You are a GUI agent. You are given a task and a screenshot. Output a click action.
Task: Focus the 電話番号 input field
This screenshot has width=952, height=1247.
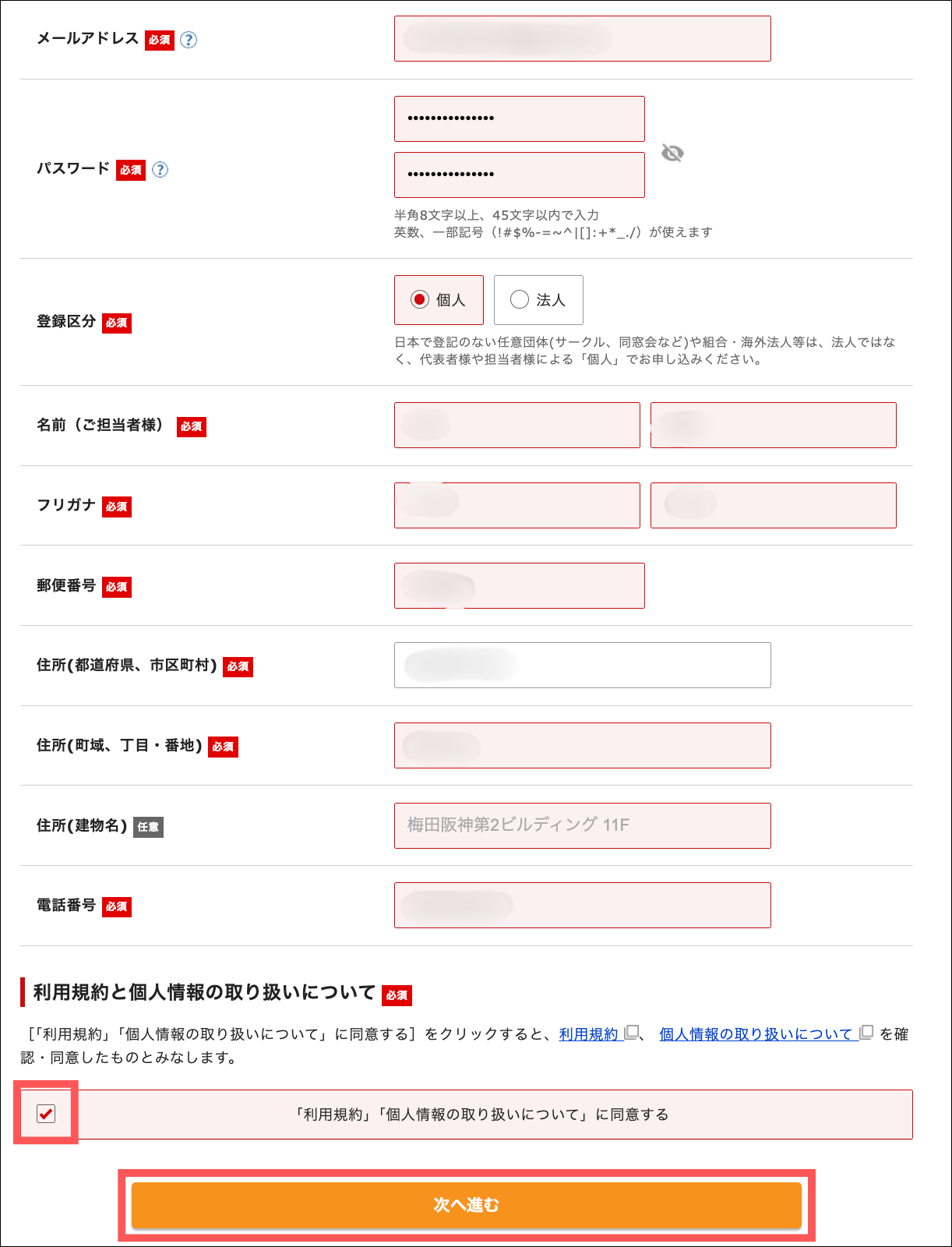582,905
